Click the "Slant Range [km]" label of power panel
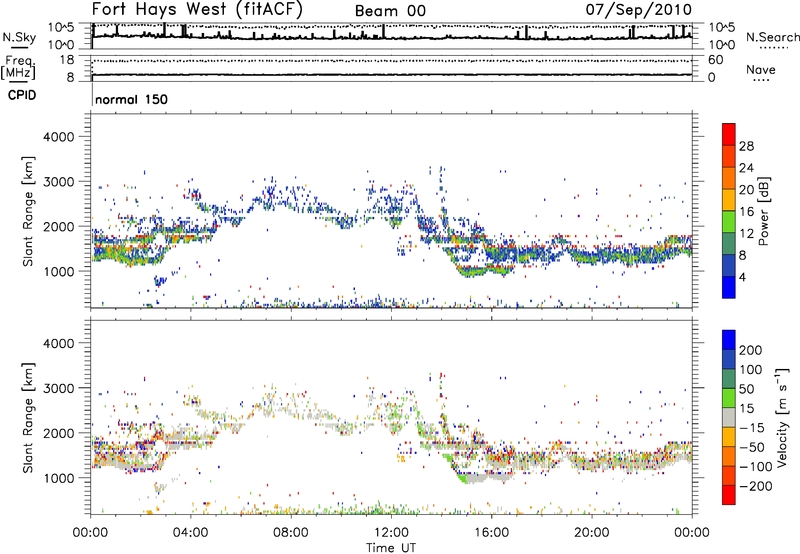800x554 pixels. [x=28, y=211]
